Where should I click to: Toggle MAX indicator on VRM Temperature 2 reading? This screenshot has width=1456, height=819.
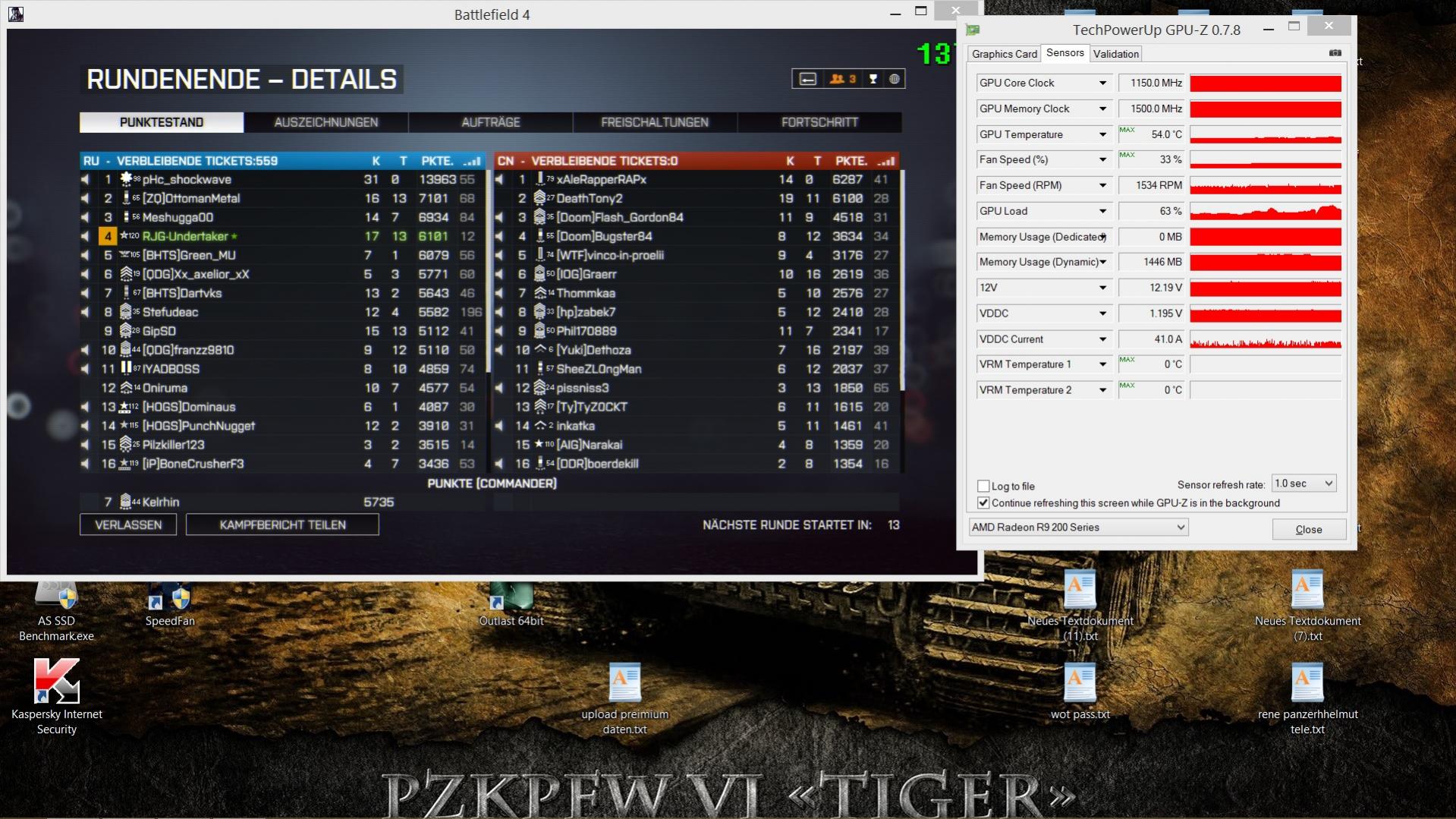click(1127, 386)
